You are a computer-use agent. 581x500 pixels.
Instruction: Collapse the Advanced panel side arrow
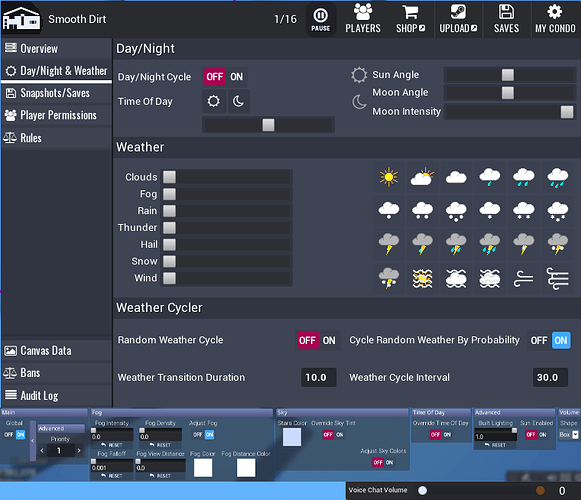(x=33, y=440)
